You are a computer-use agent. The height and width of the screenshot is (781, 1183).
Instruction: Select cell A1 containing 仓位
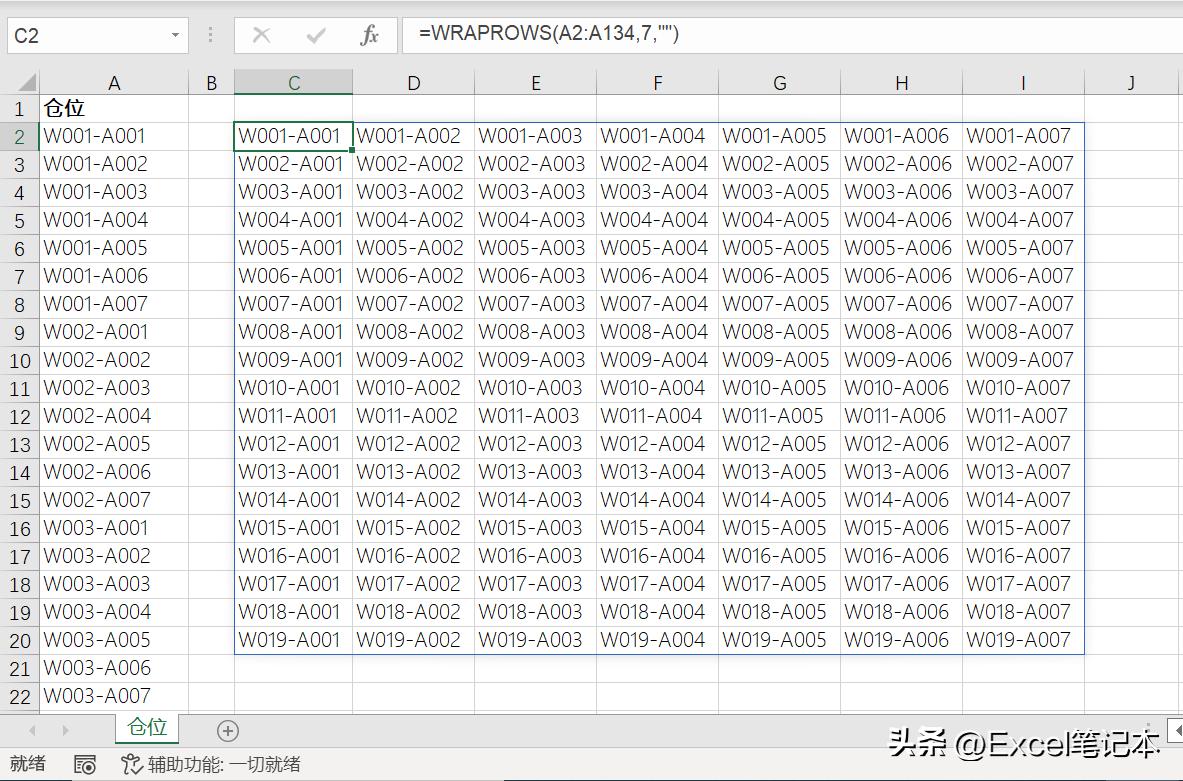(114, 108)
